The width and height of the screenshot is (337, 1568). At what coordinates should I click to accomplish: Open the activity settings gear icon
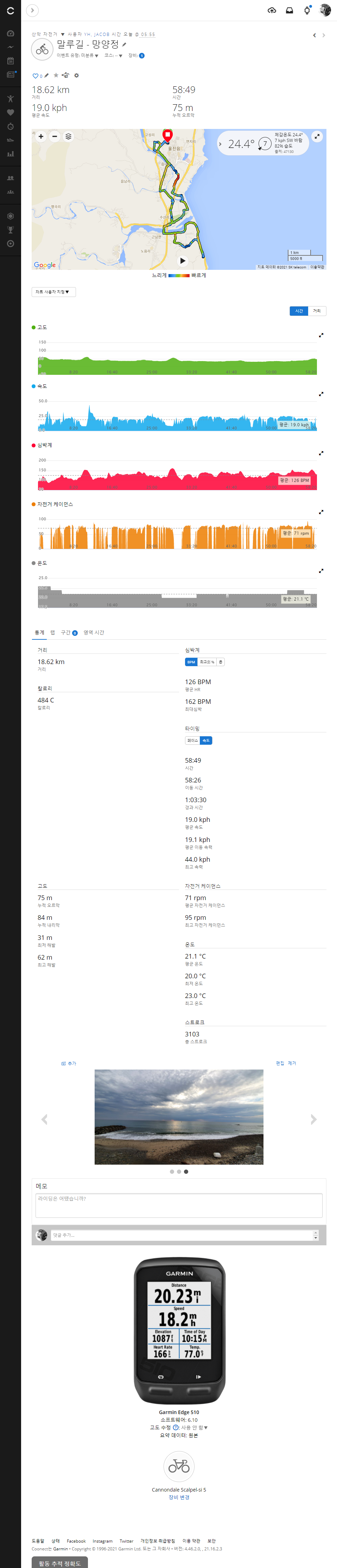point(76,75)
